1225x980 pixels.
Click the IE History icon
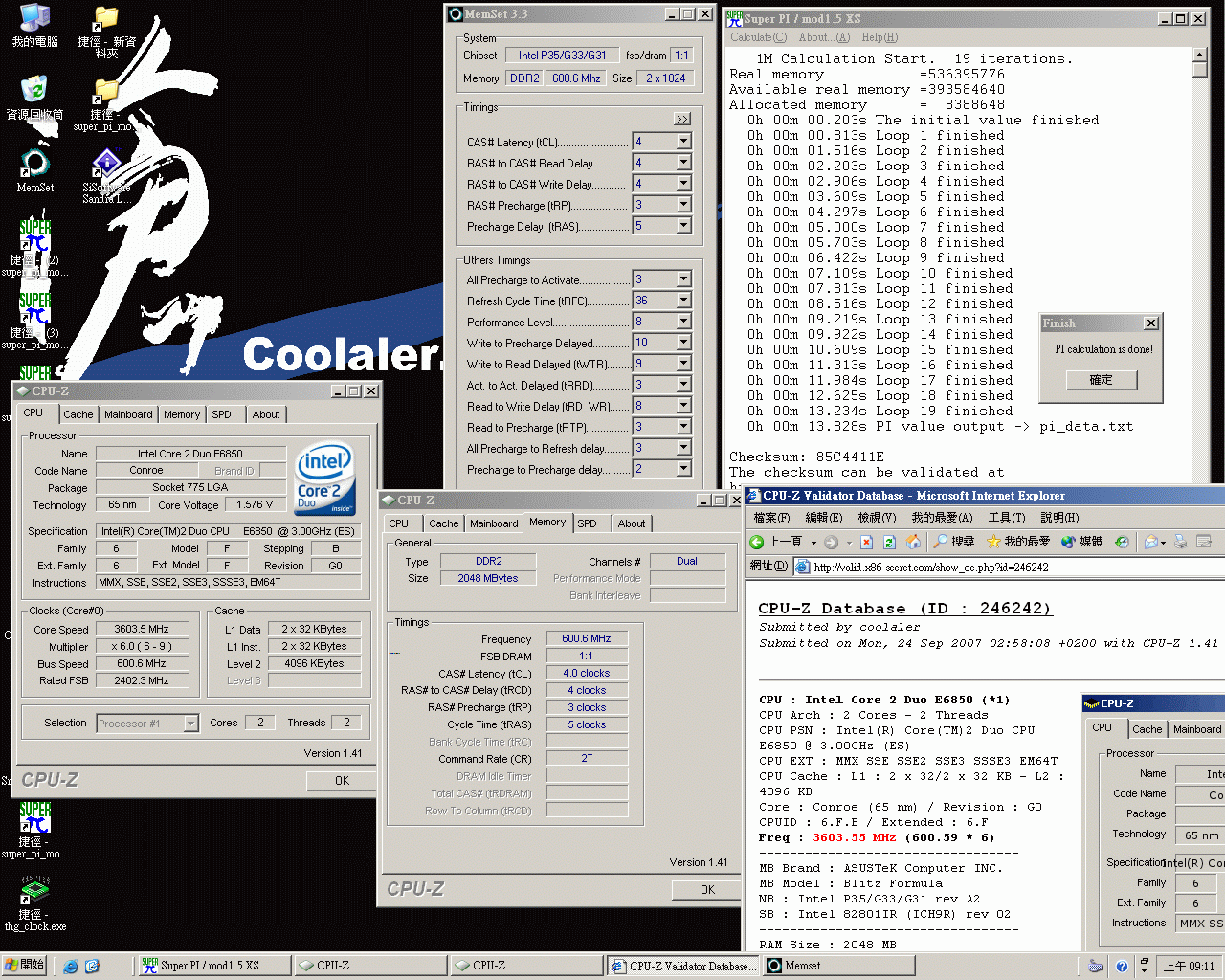[1122, 542]
